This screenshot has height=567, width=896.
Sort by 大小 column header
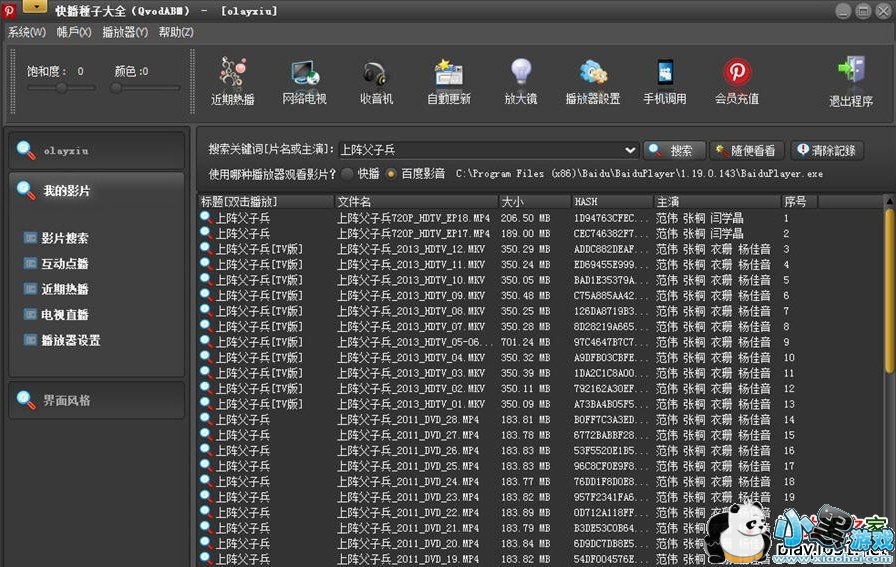click(535, 202)
